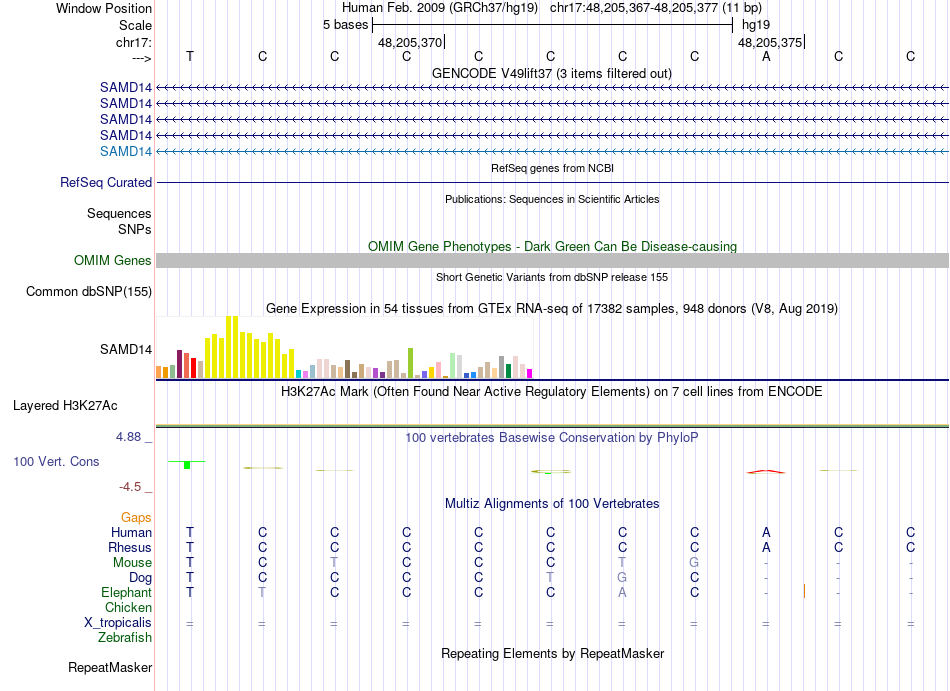Click base T in the sequence row
950x691 pixels.
pos(190,56)
